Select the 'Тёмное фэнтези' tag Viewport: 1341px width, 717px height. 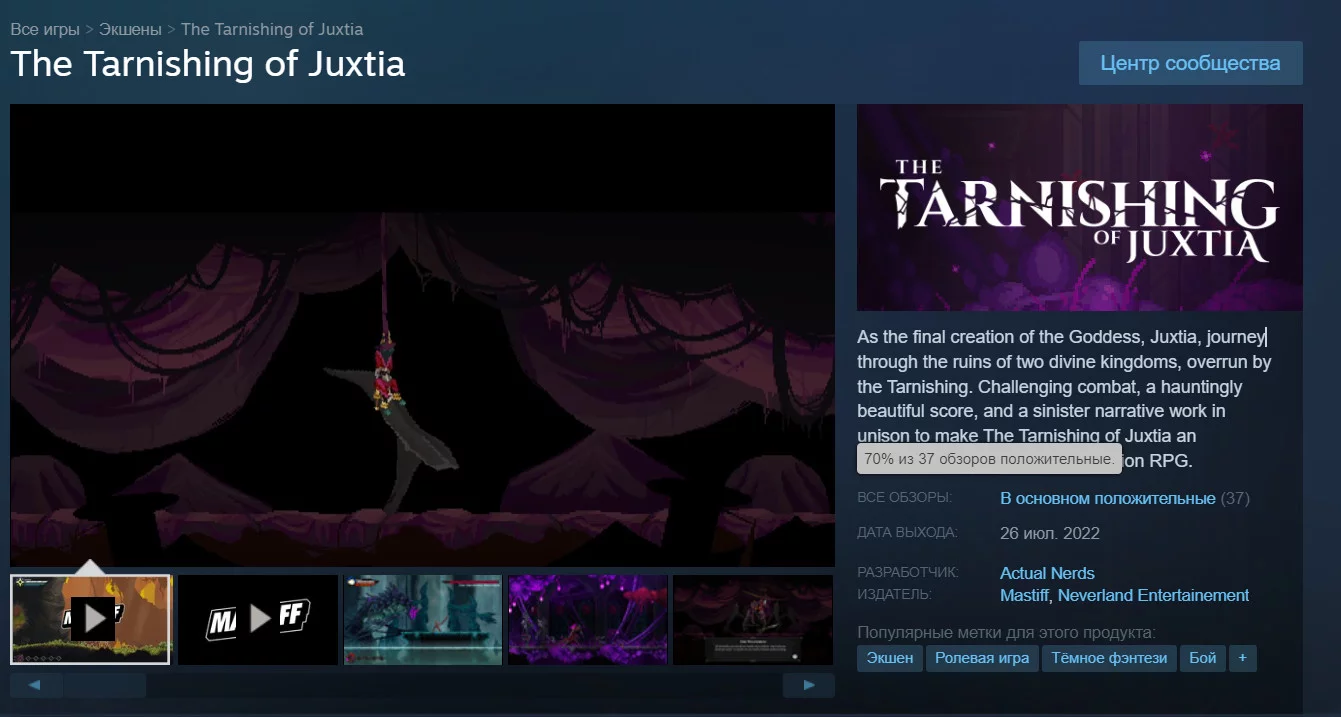[x=1109, y=658]
